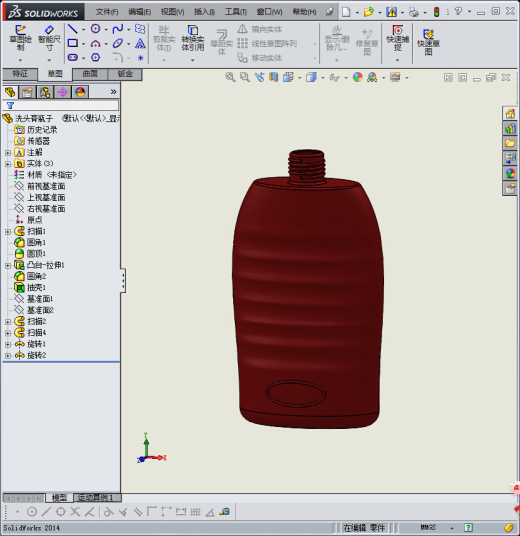Click the Convert Entities tool
Screen dimensions: 520x536
(192, 38)
